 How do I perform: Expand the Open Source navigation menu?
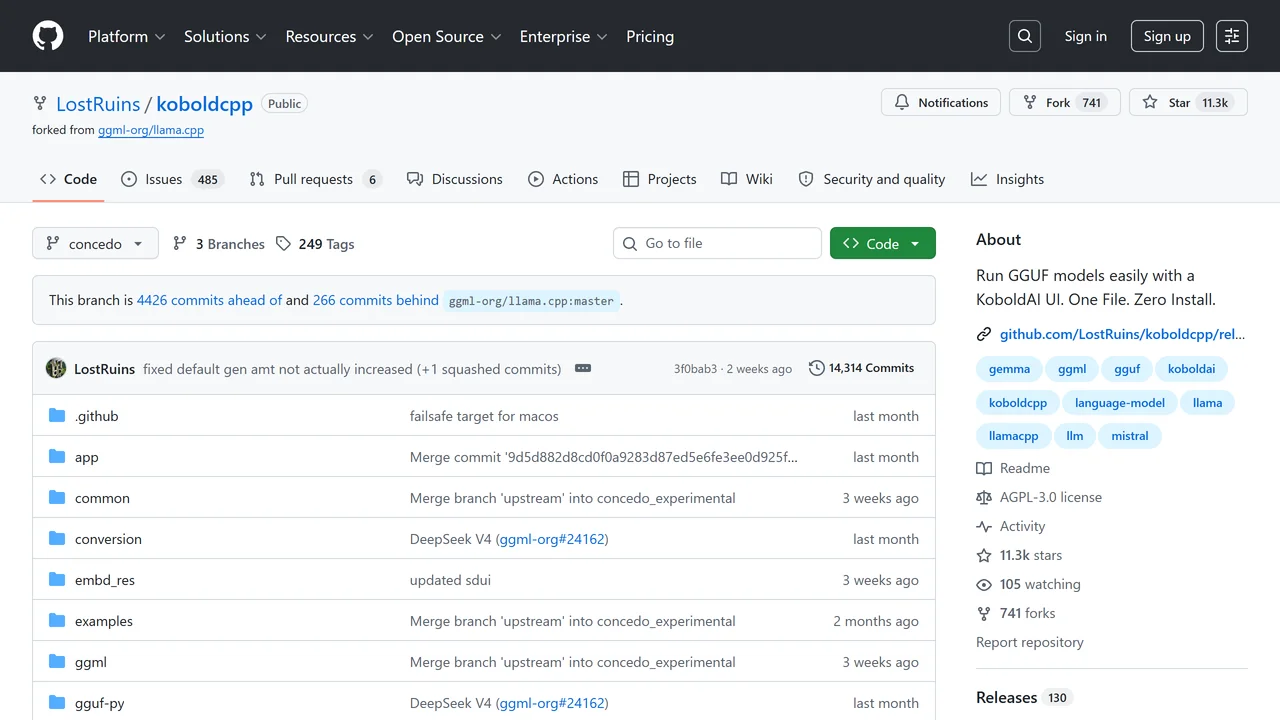pos(446,36)
